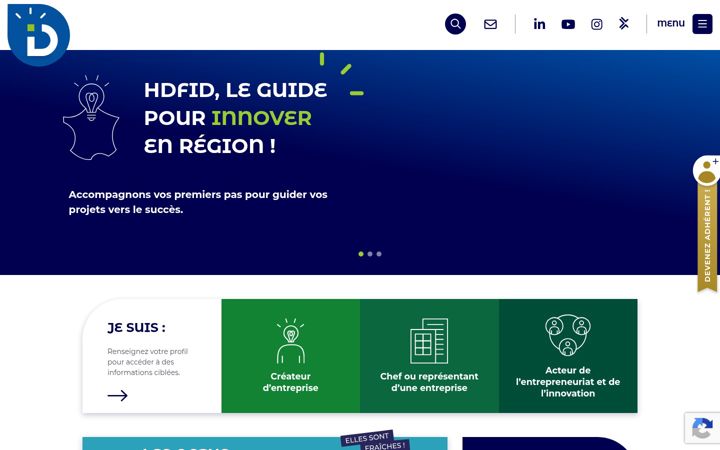The image size is (720, 450).
Task: Click the HDFID logo in the header
Action: (39, 34)
